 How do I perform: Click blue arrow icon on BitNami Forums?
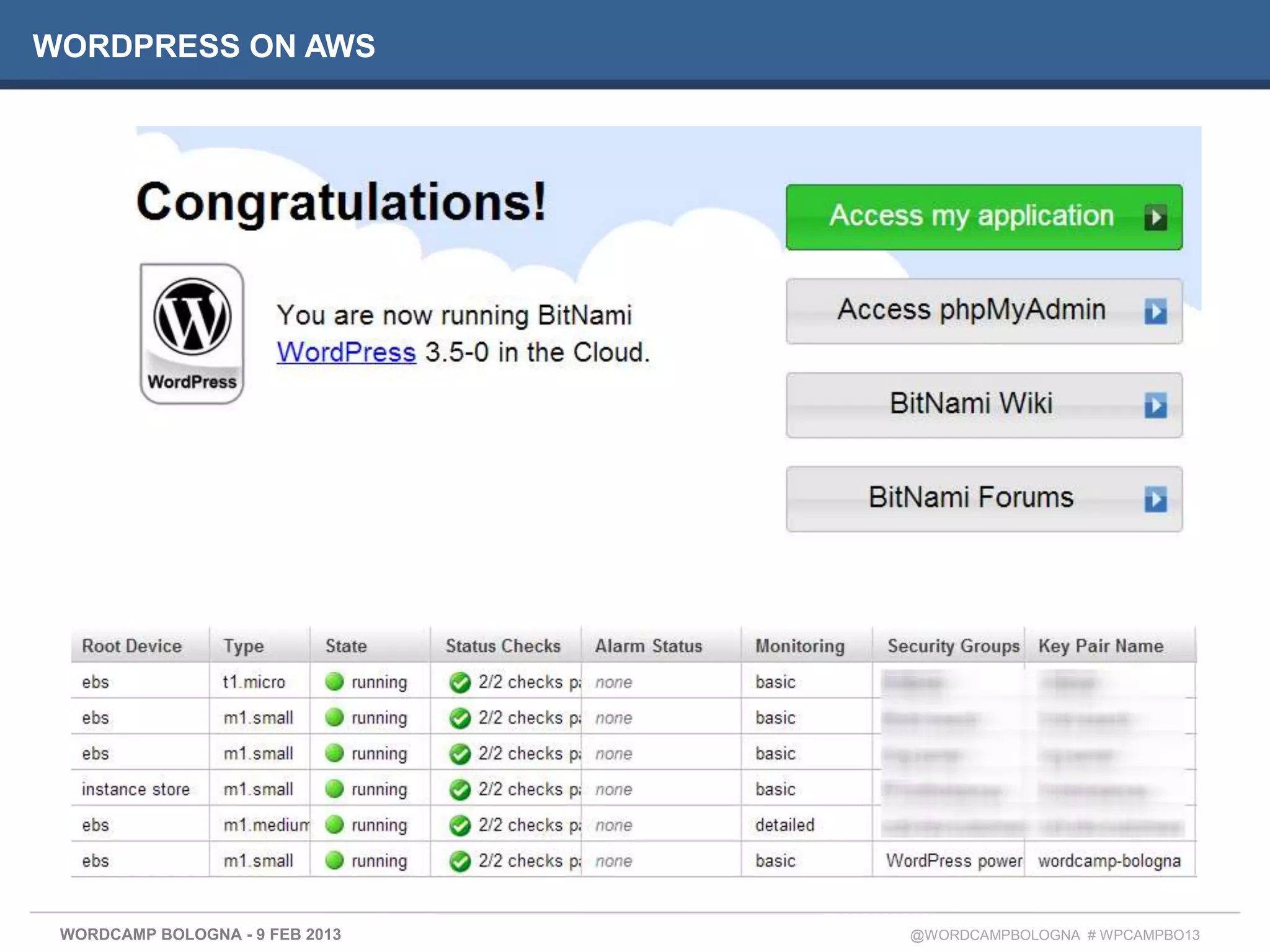pos(1155,500)
